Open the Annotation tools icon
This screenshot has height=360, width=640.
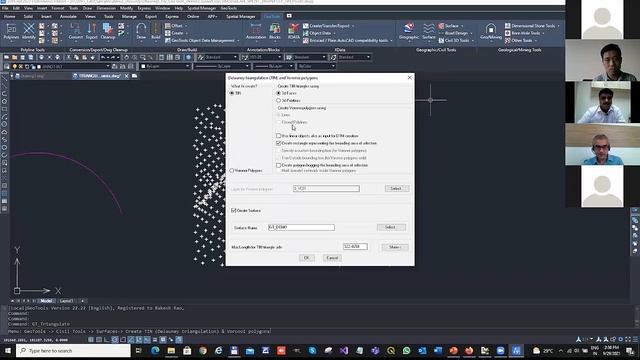[256, 31]
